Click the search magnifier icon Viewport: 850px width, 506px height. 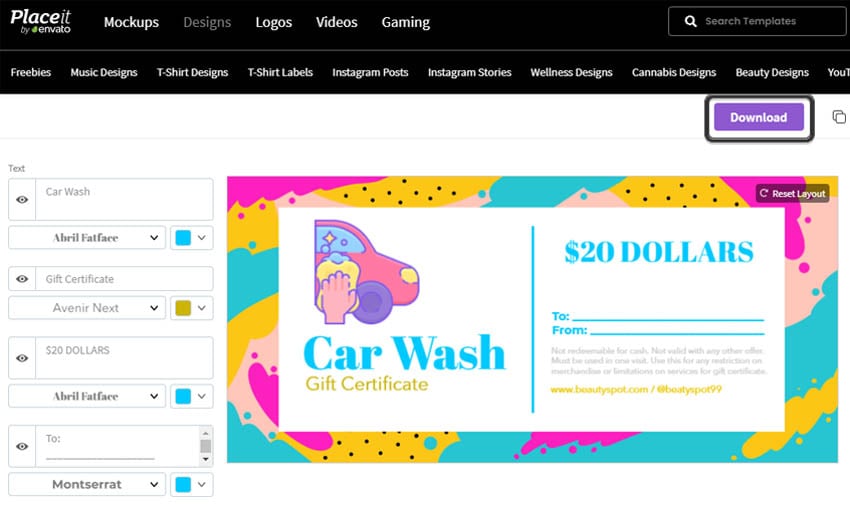(x=690, y=21)
